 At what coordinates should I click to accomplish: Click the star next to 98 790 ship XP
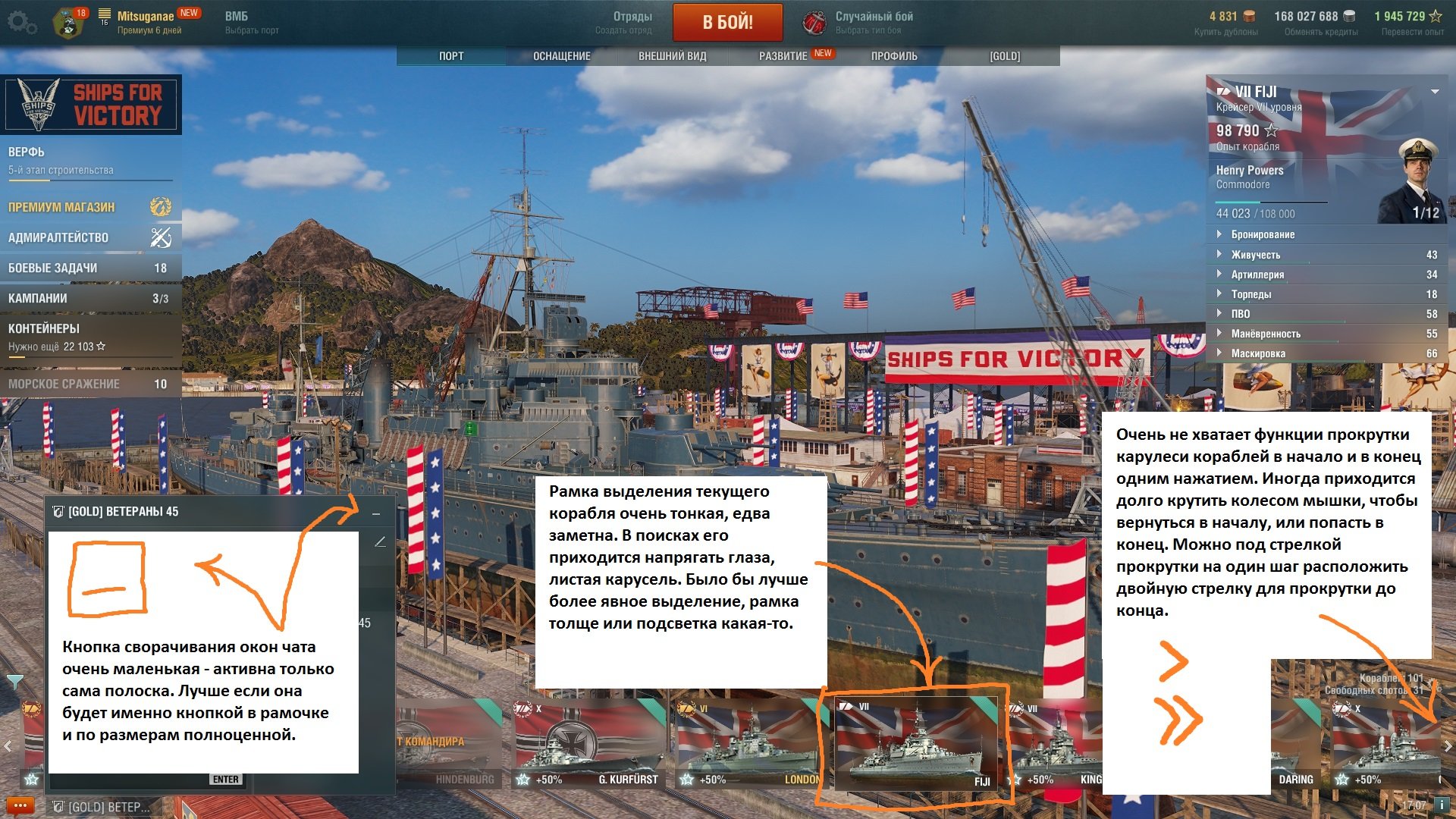coord(1271,130)
